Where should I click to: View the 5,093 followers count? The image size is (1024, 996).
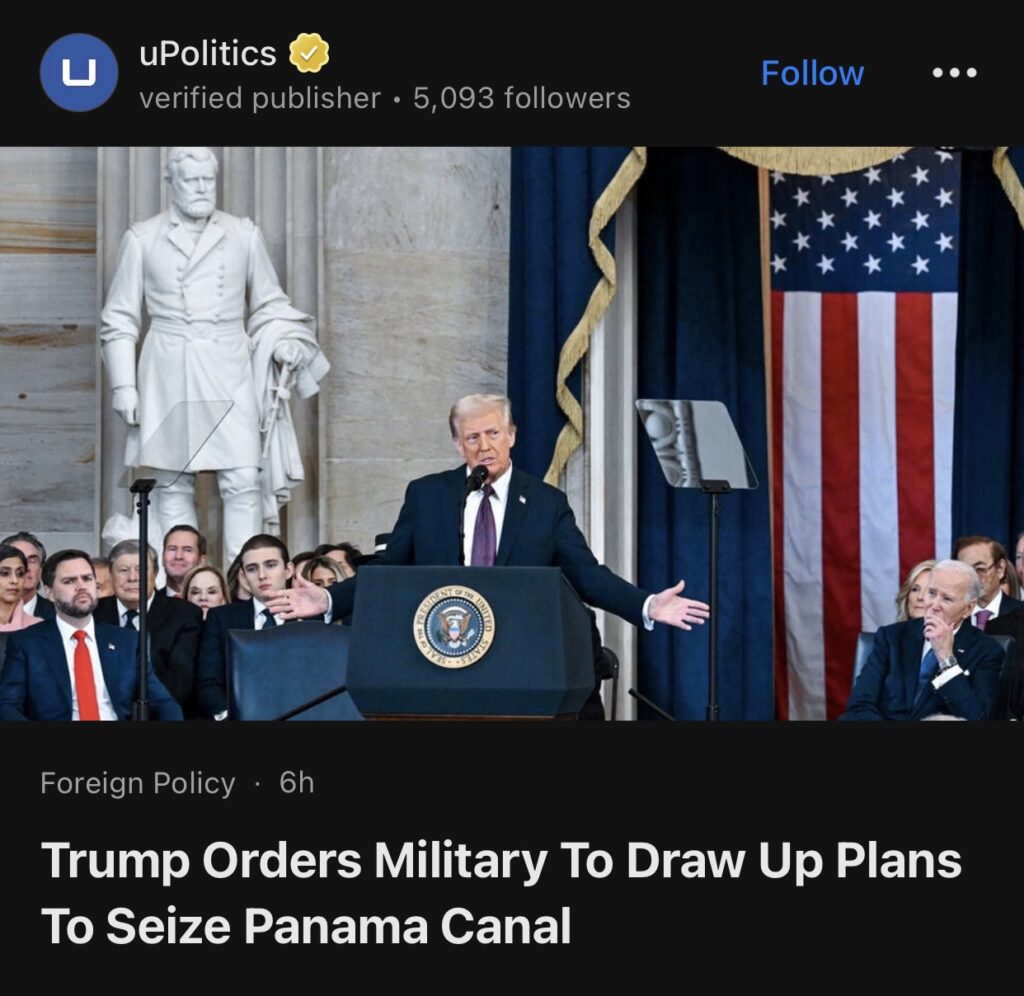[522, 99]
